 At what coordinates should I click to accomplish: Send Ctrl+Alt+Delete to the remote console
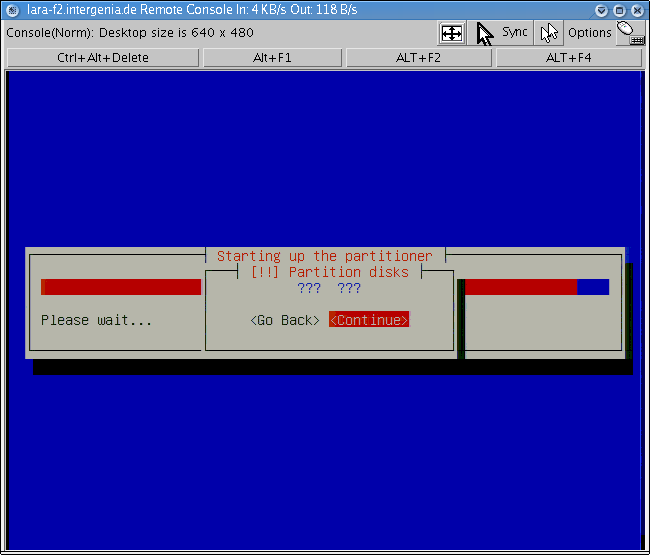[x=103, y=58]
